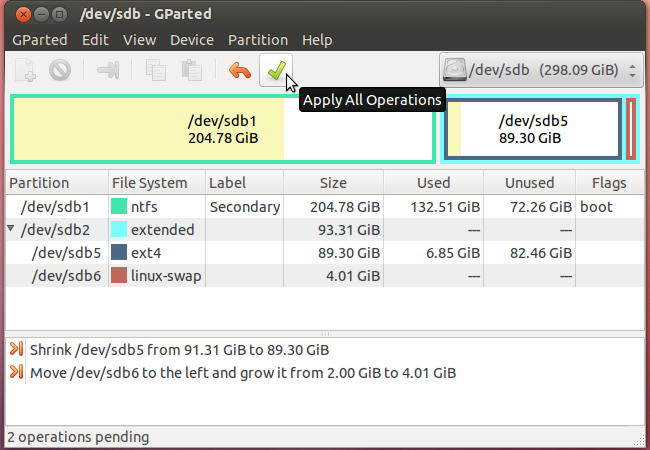Open the Partition menu
This screenshot has width=650, height=450.
[258, 40]
